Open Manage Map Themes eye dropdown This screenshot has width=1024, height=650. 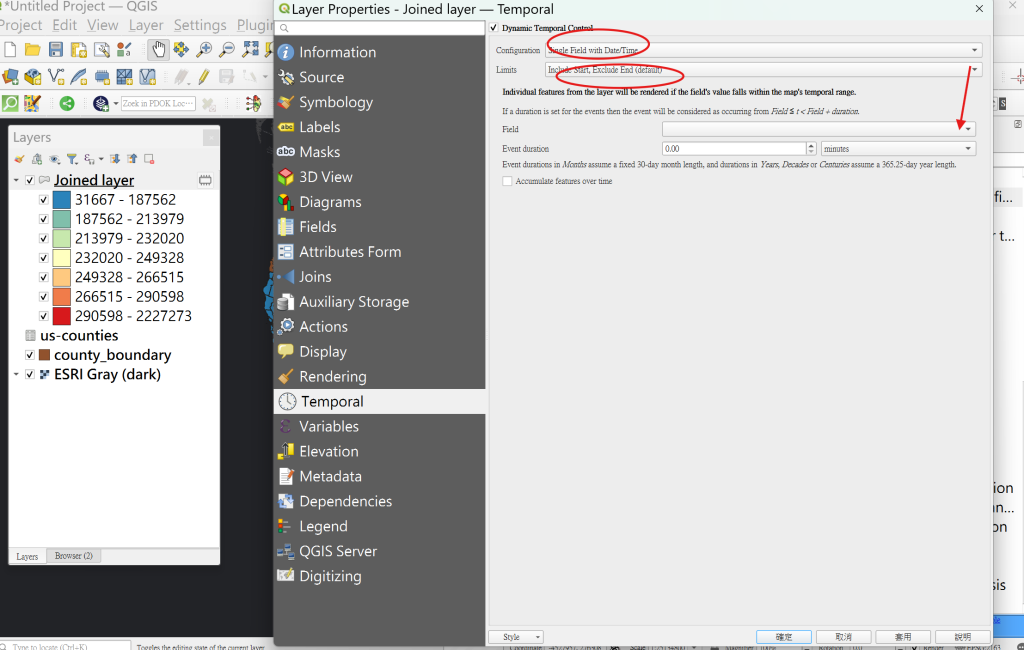pyautogui.click(x=55, y=159)
